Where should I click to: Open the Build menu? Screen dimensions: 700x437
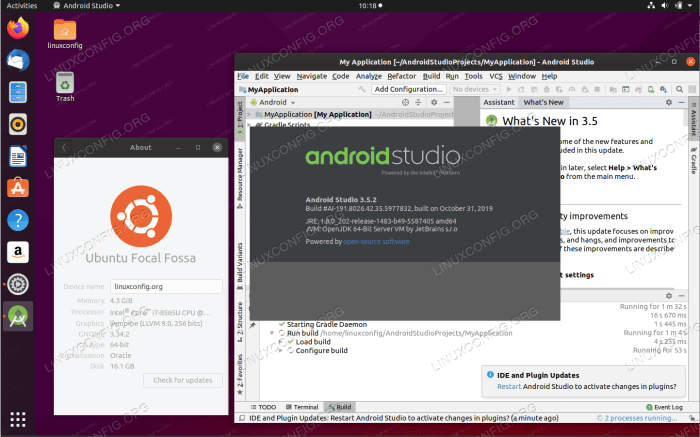(x=431, y=76)
